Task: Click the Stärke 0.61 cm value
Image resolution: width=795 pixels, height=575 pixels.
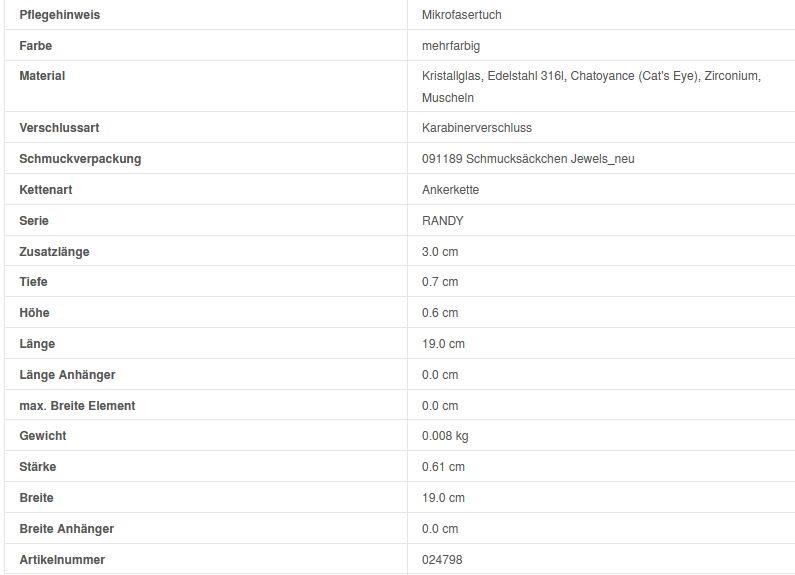Action: (x=443, y=467)
